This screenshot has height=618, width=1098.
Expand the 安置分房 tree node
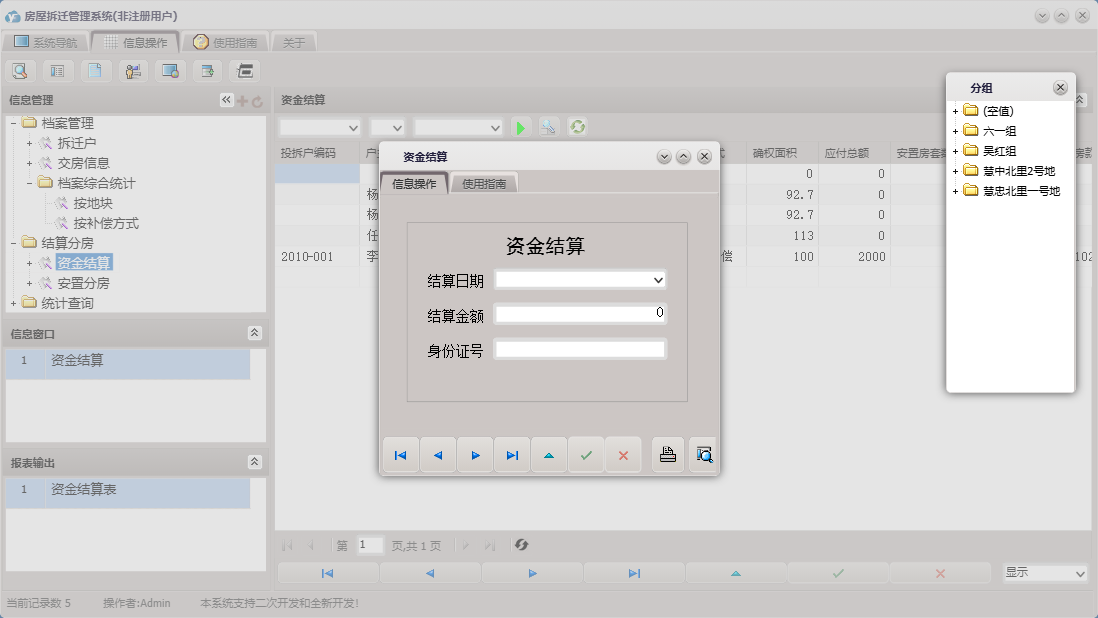point(29,283)
